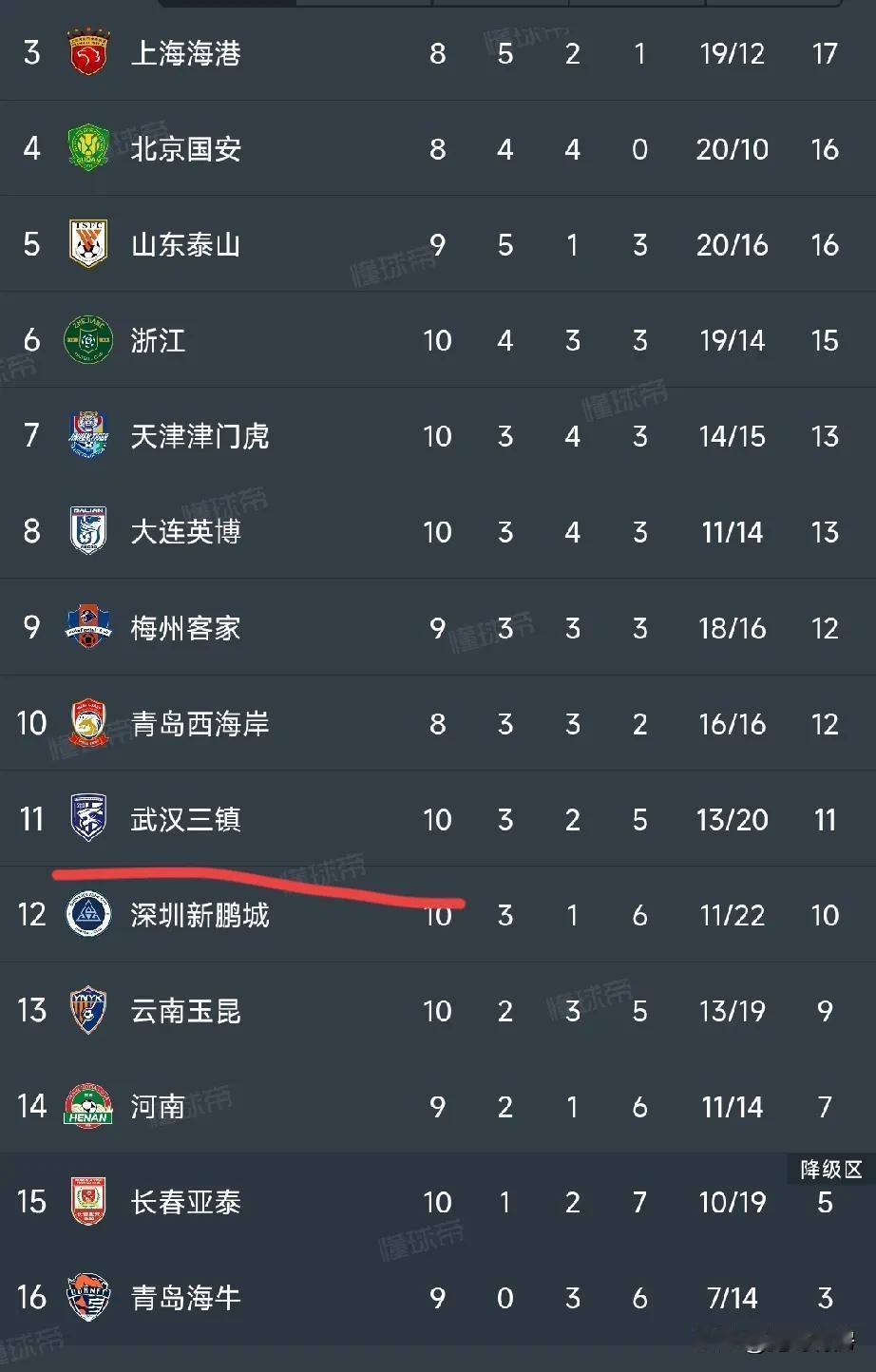Select the 山东泰山 club crest
The width and height of the screenshot is (876, 1372).
tap(88, 244)
